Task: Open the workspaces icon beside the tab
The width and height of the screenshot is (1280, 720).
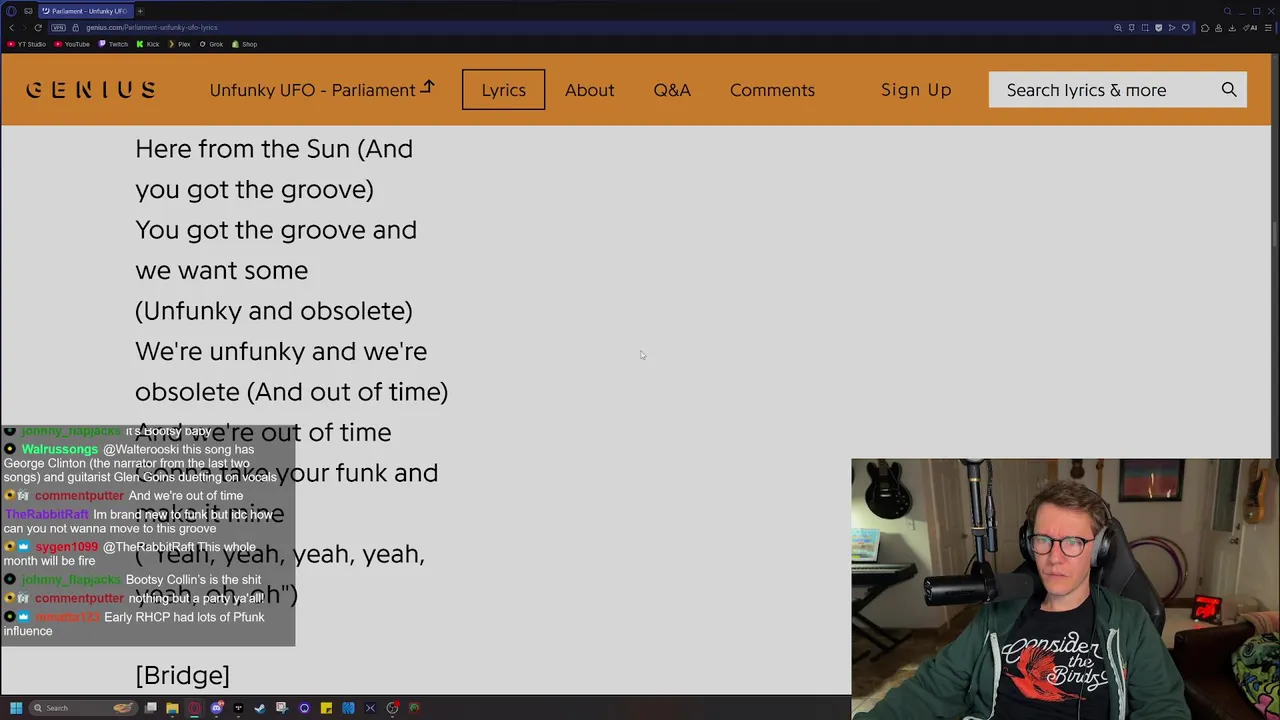Action: (28, 11)
